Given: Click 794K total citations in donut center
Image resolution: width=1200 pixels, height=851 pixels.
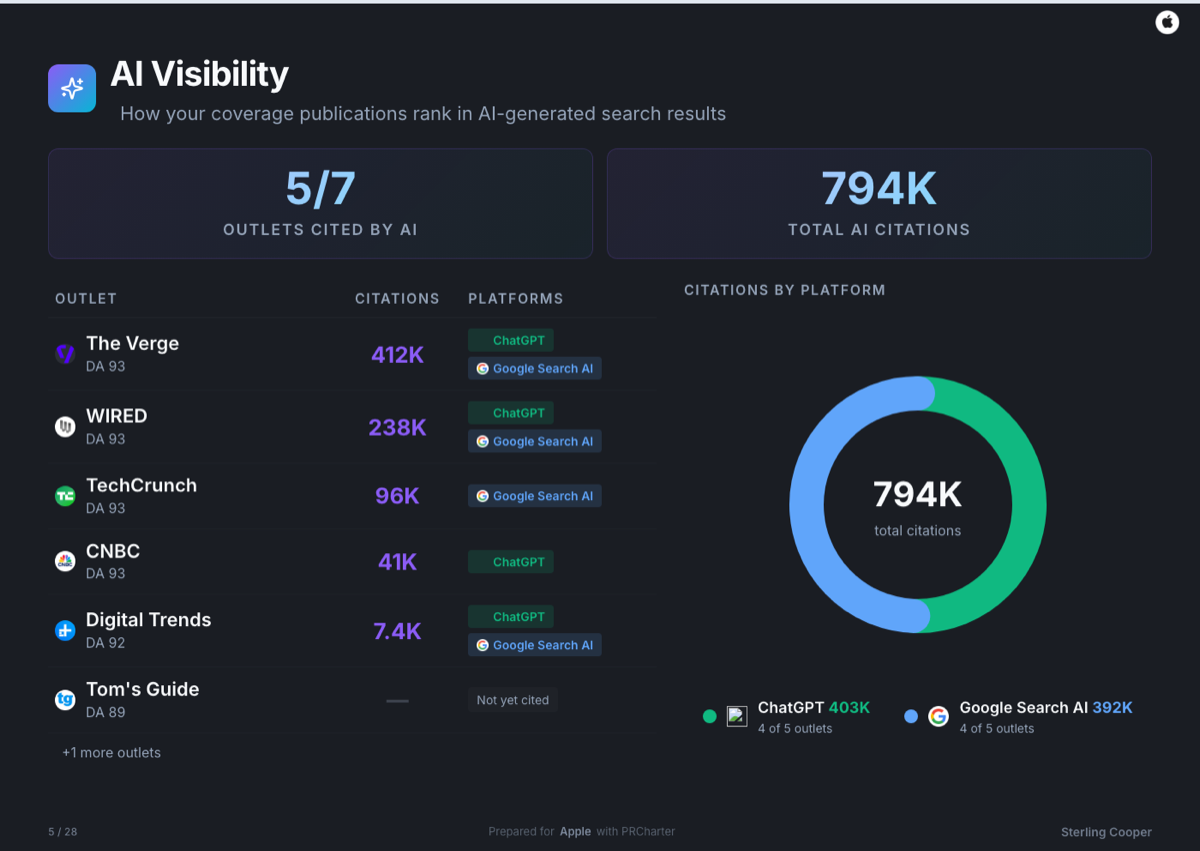Looking at the screenshot, I should [917, 507].
